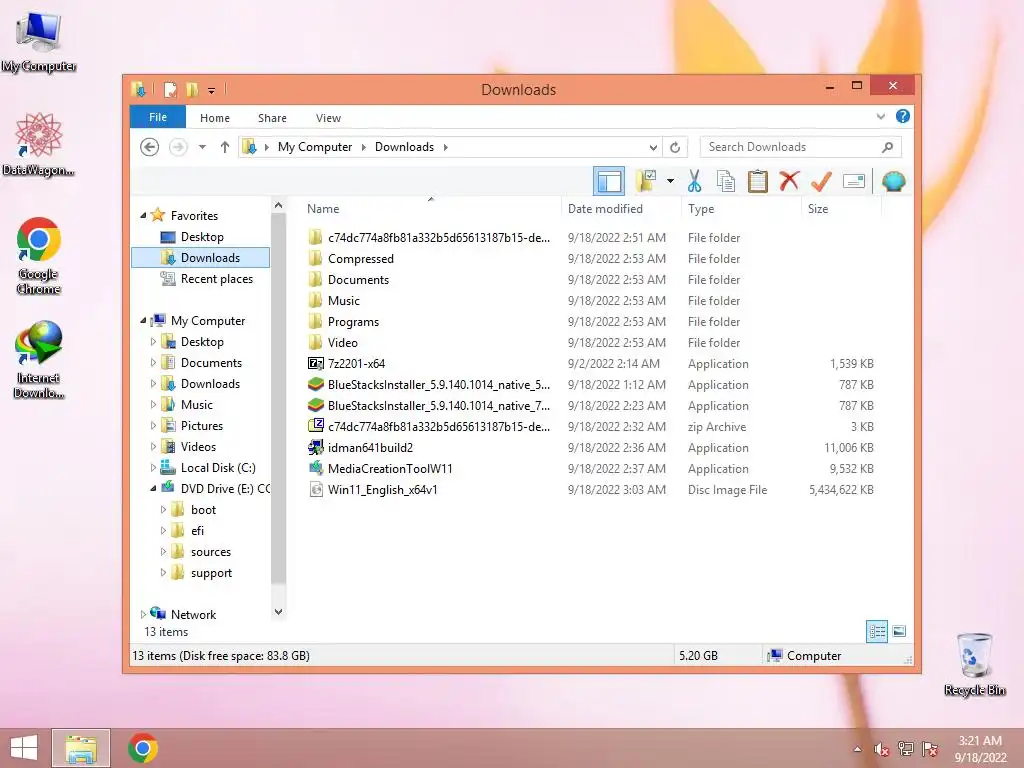Select Recent places in Favorites

coord(216,279)
